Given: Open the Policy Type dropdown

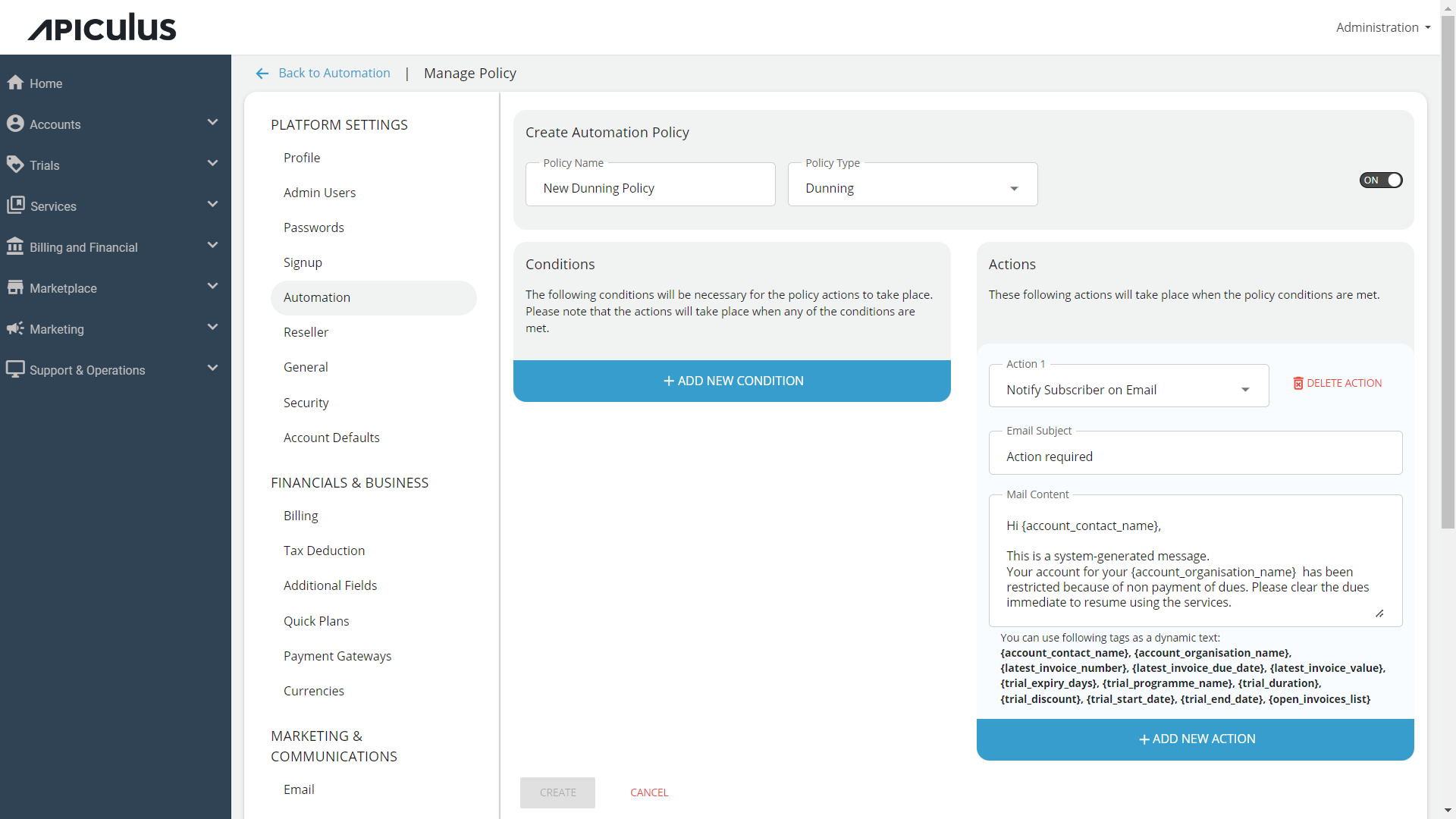Looking at the screenshot, I should [x=1014, y=188].
